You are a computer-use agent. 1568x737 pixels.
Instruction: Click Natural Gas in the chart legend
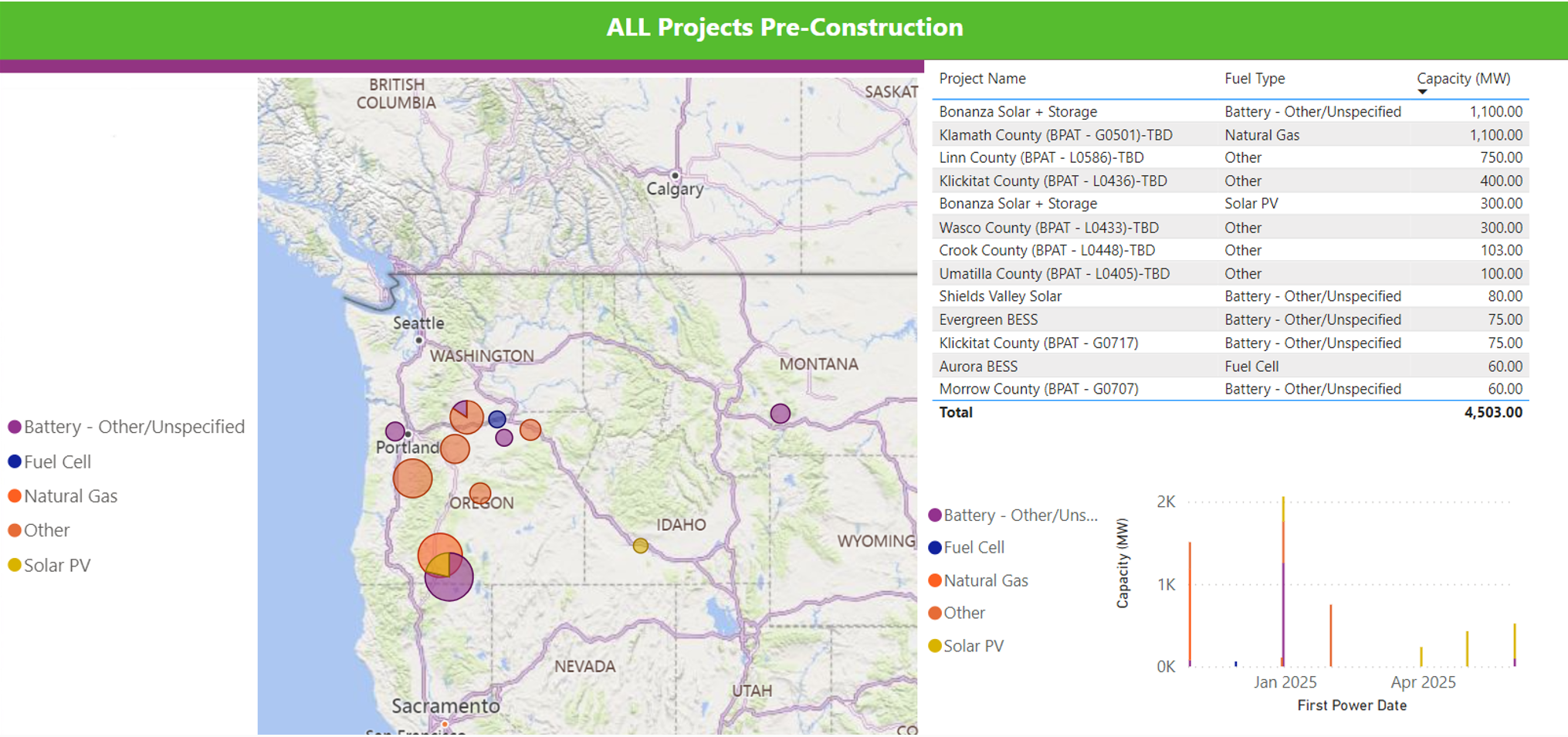pos(985,580)
